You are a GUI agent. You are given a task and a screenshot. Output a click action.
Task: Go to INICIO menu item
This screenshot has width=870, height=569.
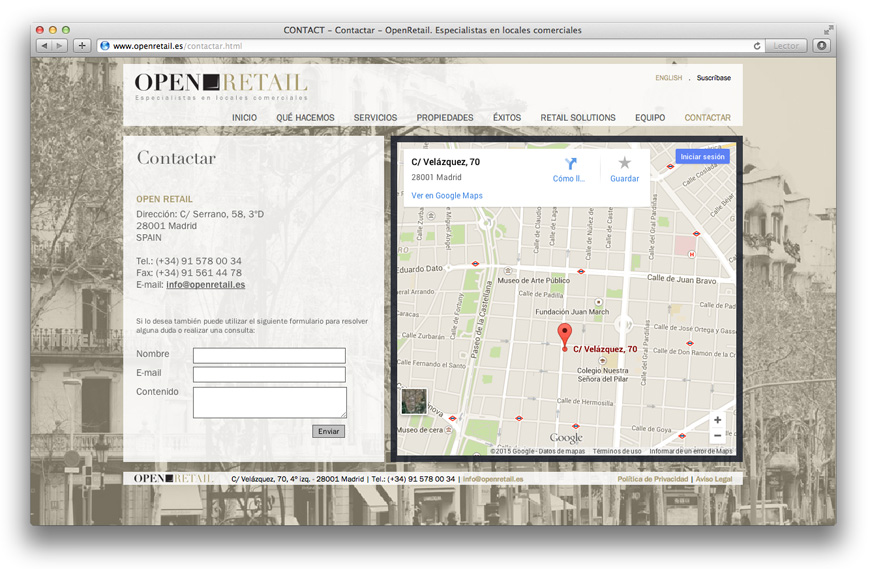pyautogui.click(x=244, y=118)
